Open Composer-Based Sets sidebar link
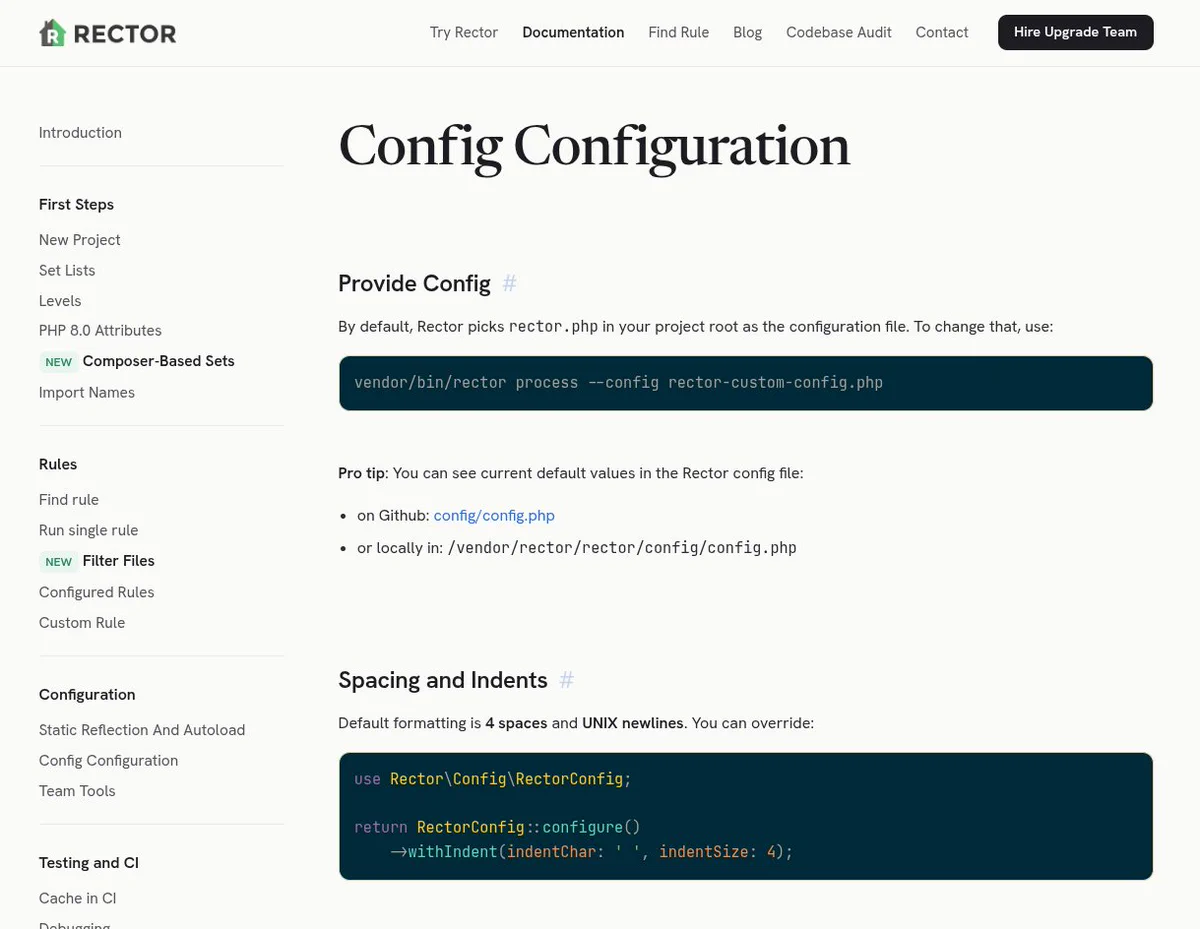 pos(158,361)
